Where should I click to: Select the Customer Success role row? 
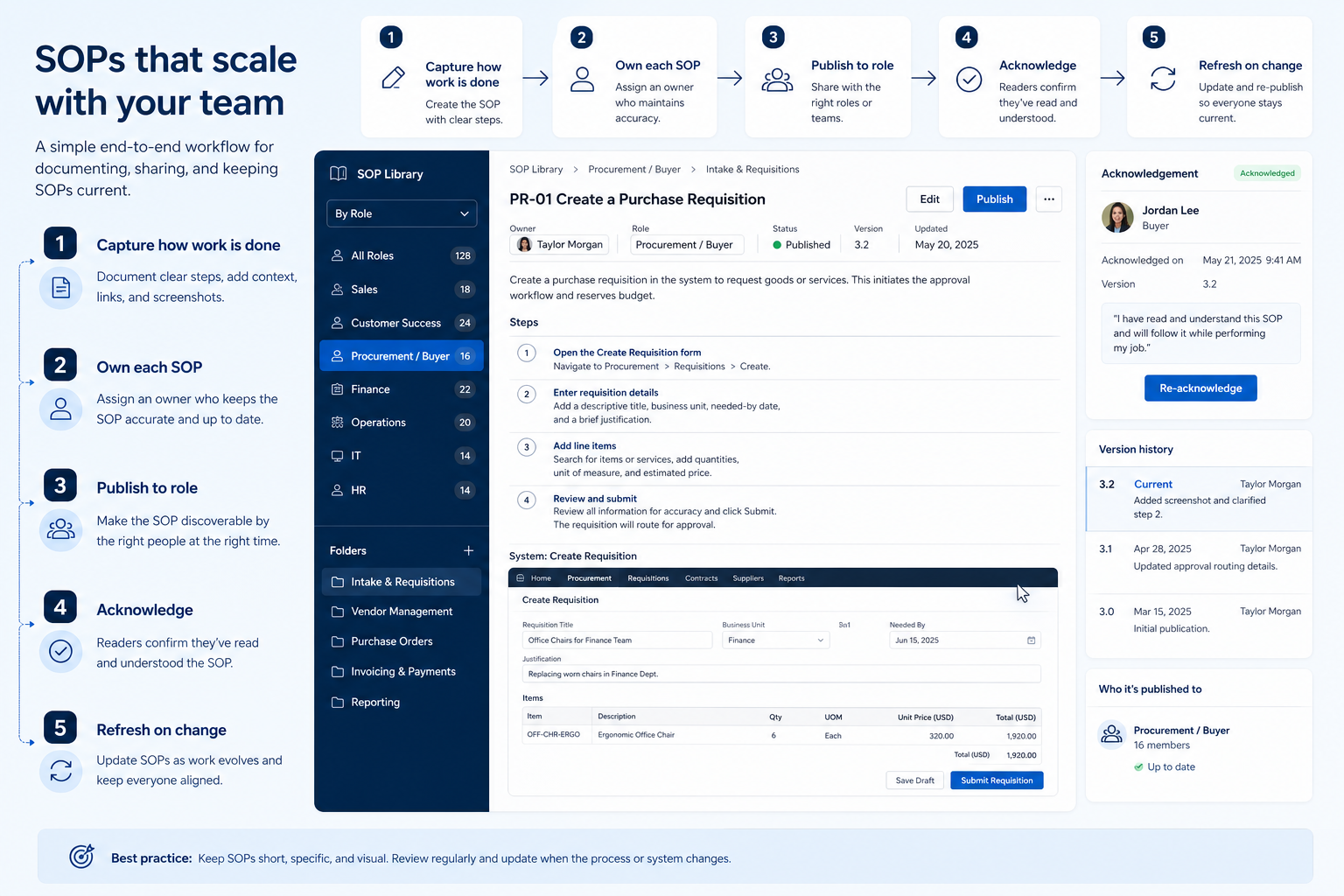[402, 323]
